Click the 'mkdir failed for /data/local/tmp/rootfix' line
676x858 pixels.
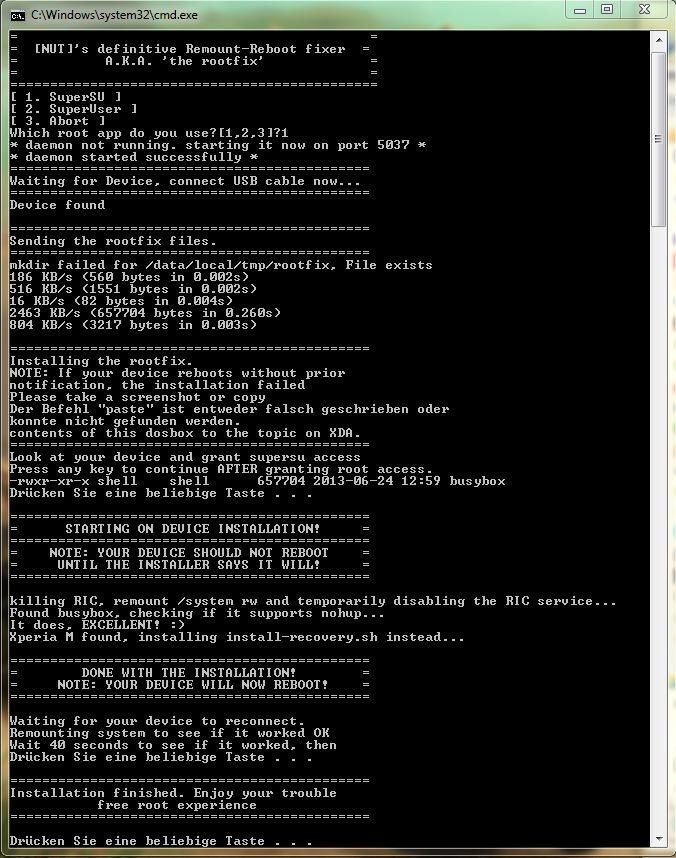pos(221,265)
